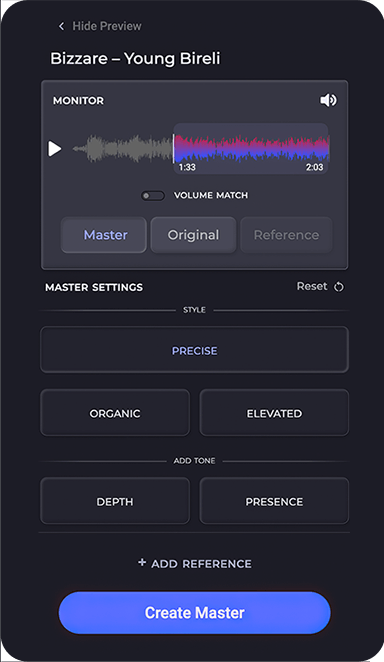Enable the Depth tone

coord(115,501)
